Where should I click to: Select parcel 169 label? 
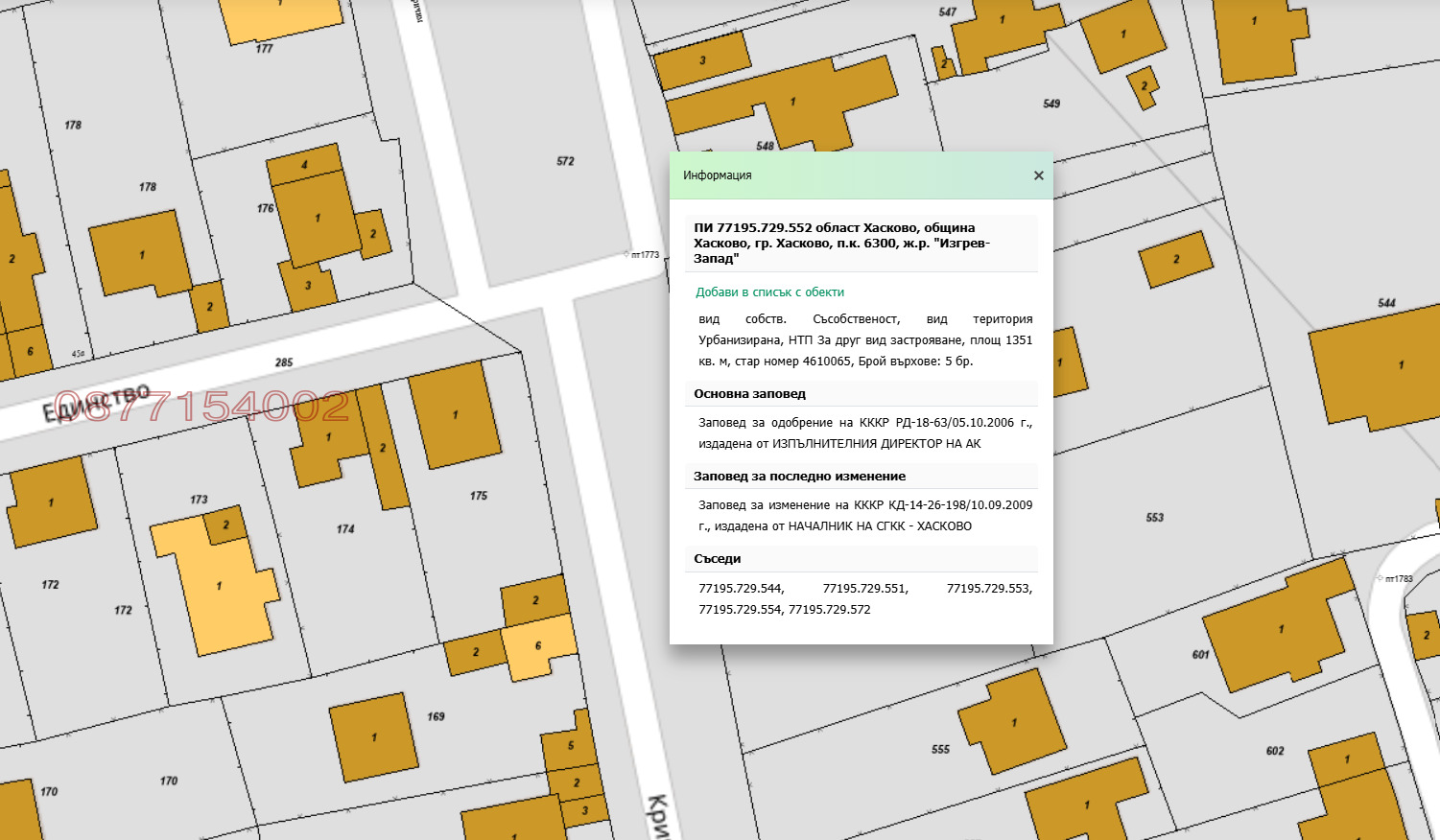pos(436,716)
